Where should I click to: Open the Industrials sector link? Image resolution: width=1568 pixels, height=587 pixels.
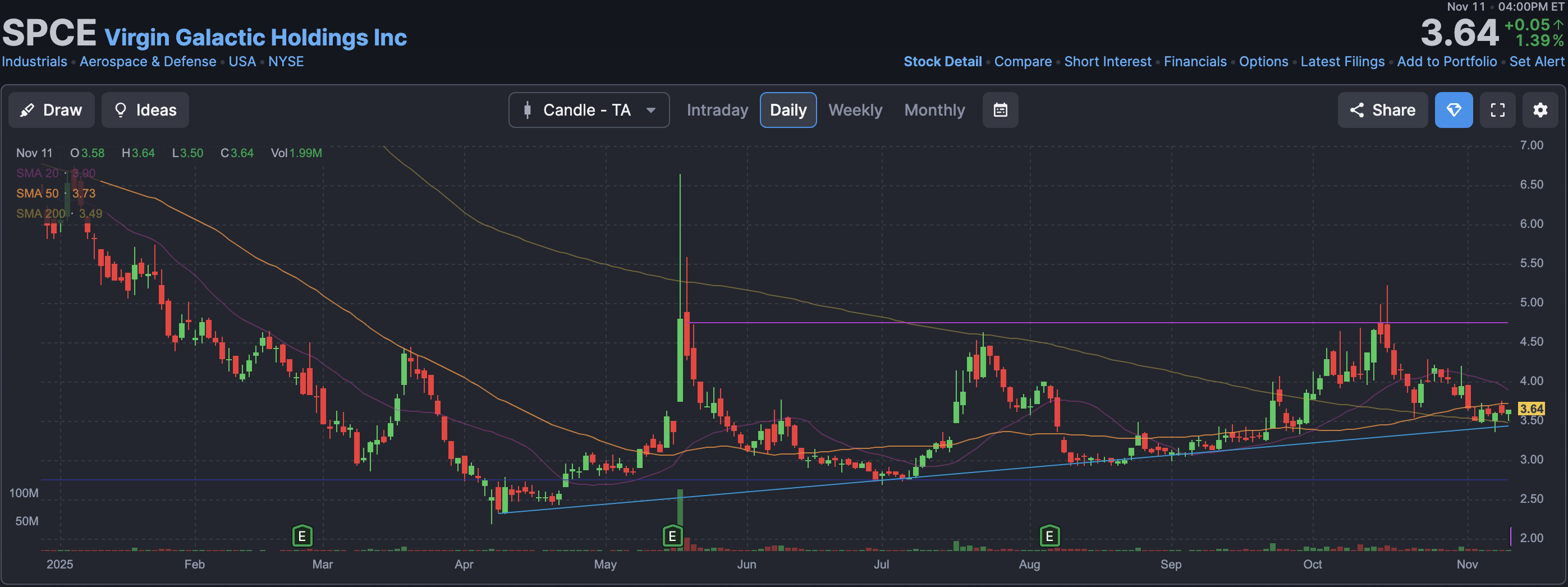(x=35, y=62)
